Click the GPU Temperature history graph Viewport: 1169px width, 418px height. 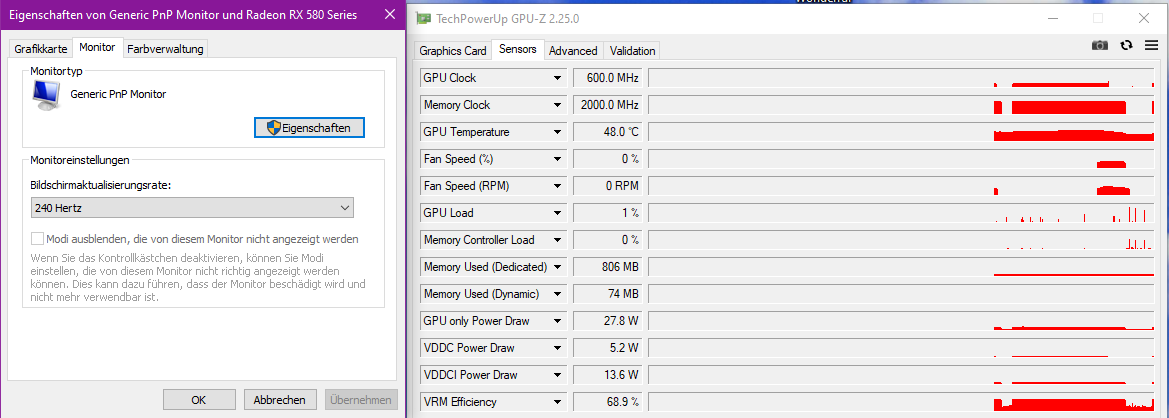tap(902, 132)
